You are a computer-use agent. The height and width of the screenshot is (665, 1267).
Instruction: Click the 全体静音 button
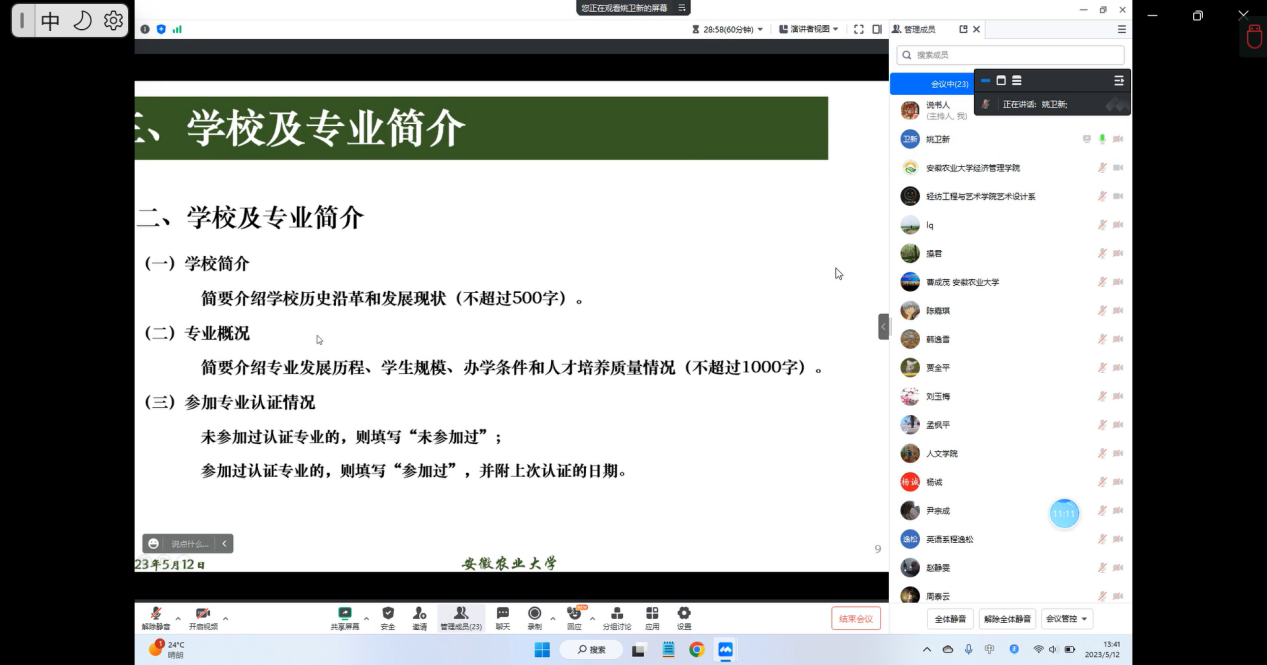(950, 619)
